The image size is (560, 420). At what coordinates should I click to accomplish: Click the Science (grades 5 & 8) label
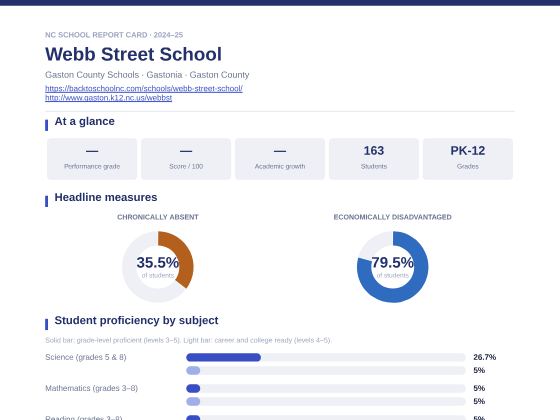pyautogui.click(x=86, y=357)
